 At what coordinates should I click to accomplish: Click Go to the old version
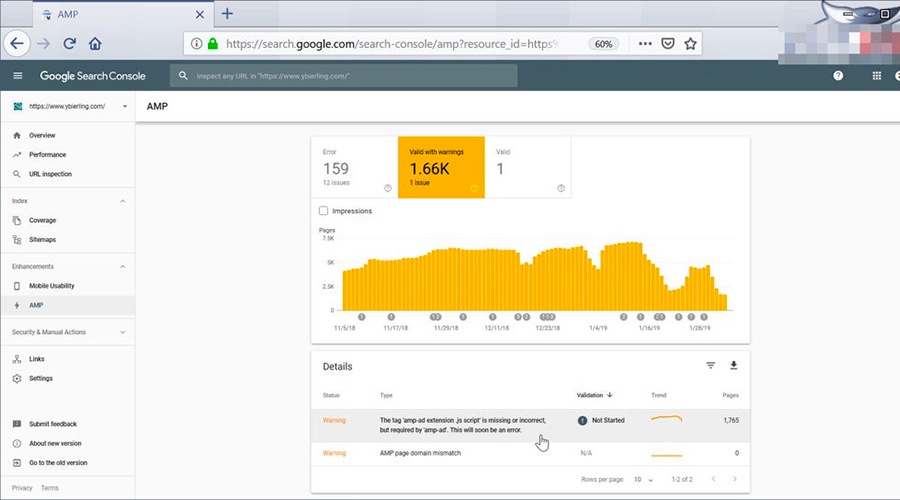click(x=57, y=463)
